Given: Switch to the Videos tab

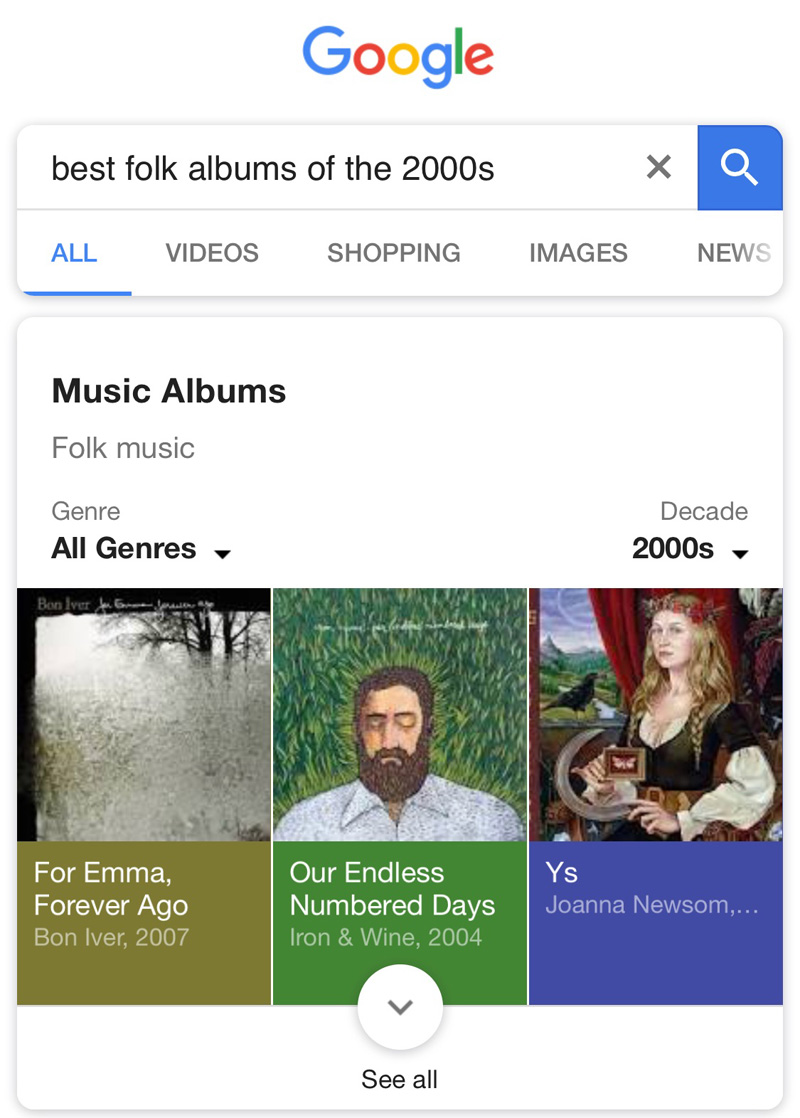Looking at the screenshot, I should tap(212, 253).
